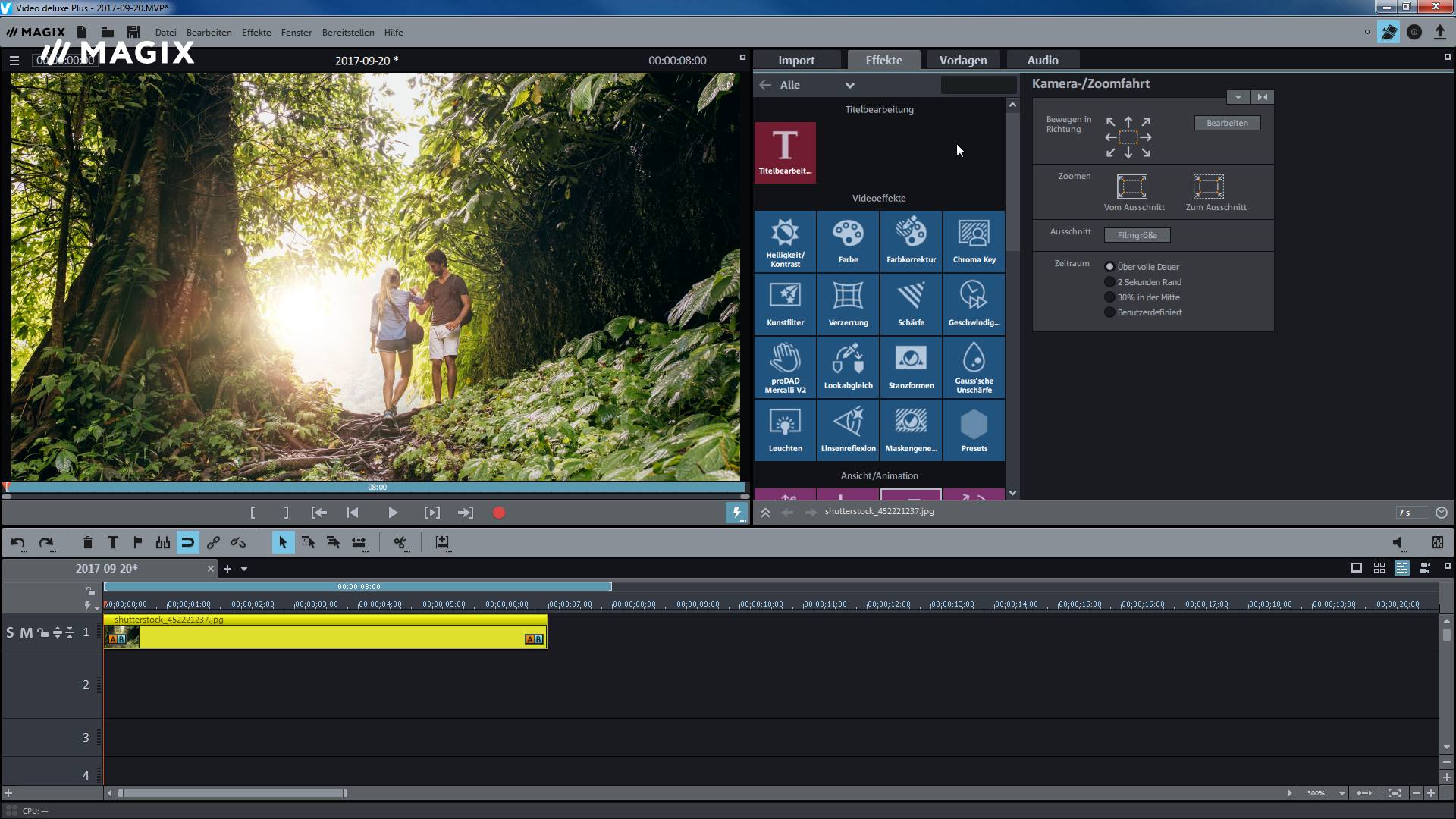Select Über volle Dauer radio option
Image resolution: width=1456 pixels, height=819 pixels.
click(x=1109, y=267)
